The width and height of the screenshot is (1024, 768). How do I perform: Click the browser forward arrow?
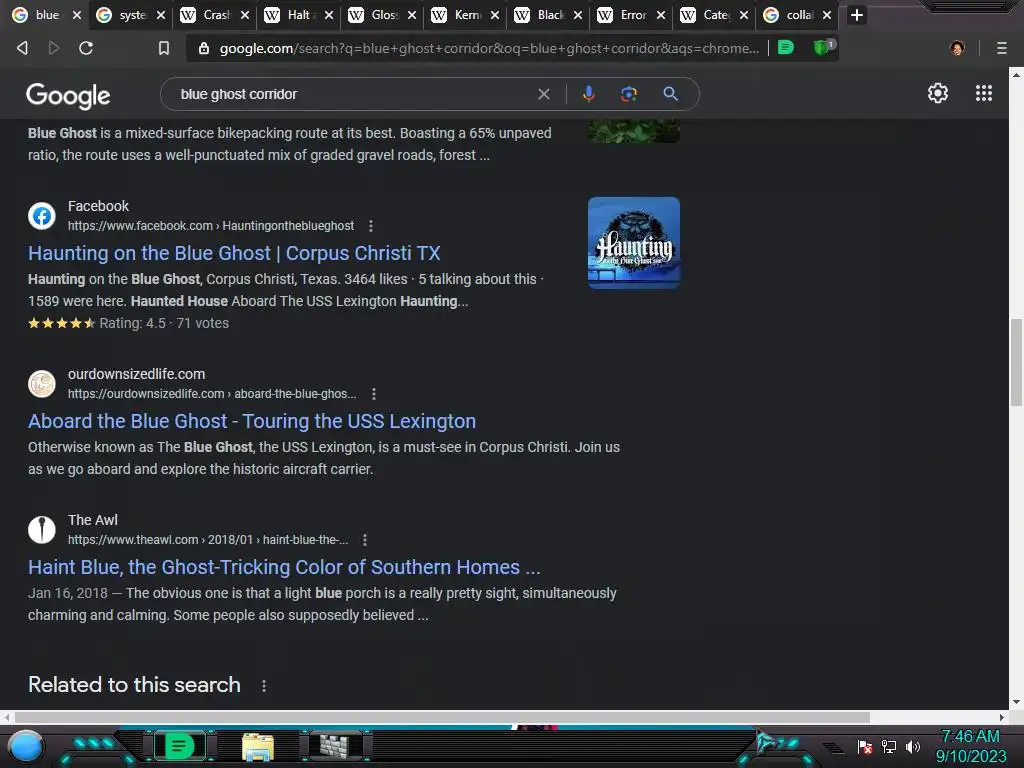[x=54, y=48]
